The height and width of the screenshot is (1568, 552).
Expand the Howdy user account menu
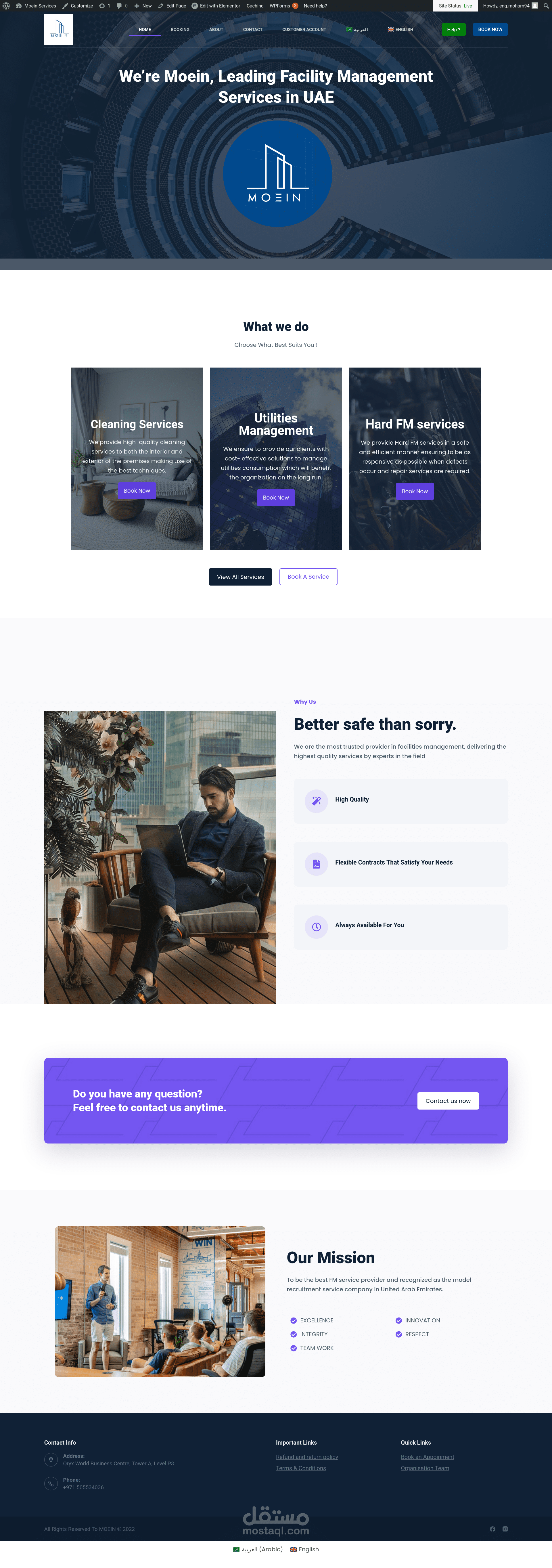510,5
